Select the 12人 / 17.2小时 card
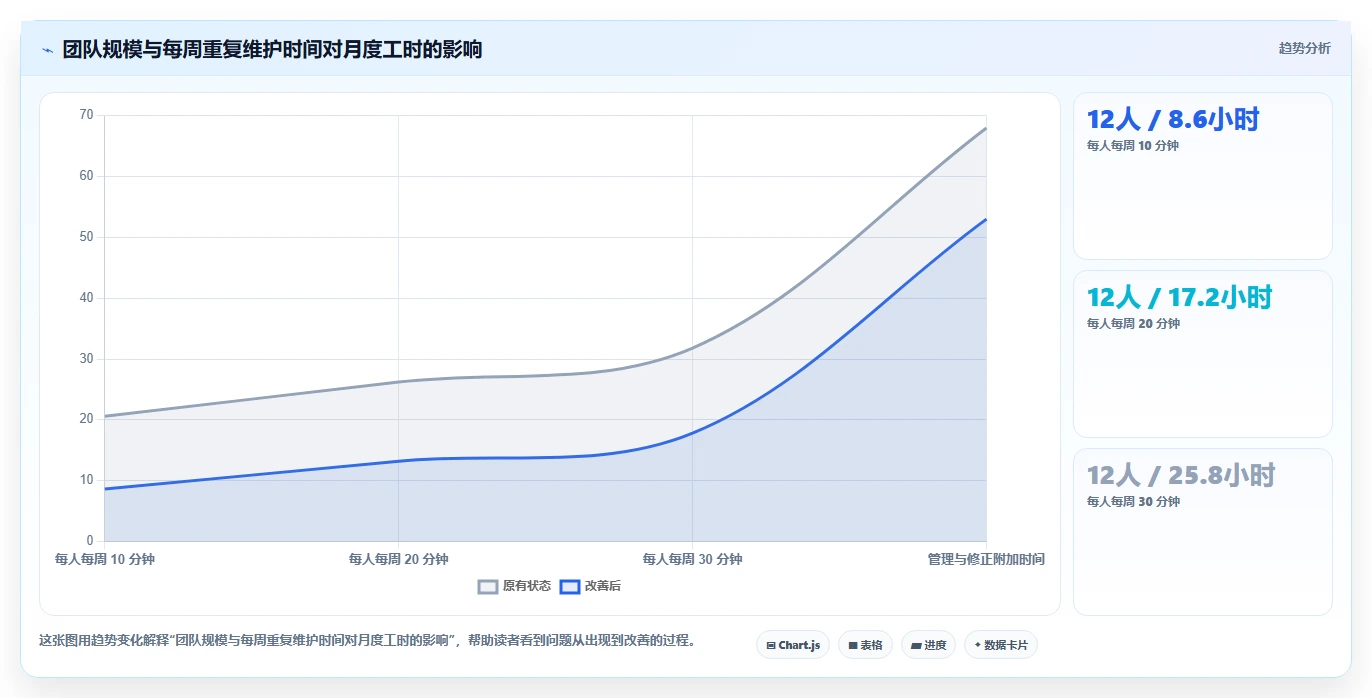The width and height of the screenshot is (1372, 698). pos(1202,354)
